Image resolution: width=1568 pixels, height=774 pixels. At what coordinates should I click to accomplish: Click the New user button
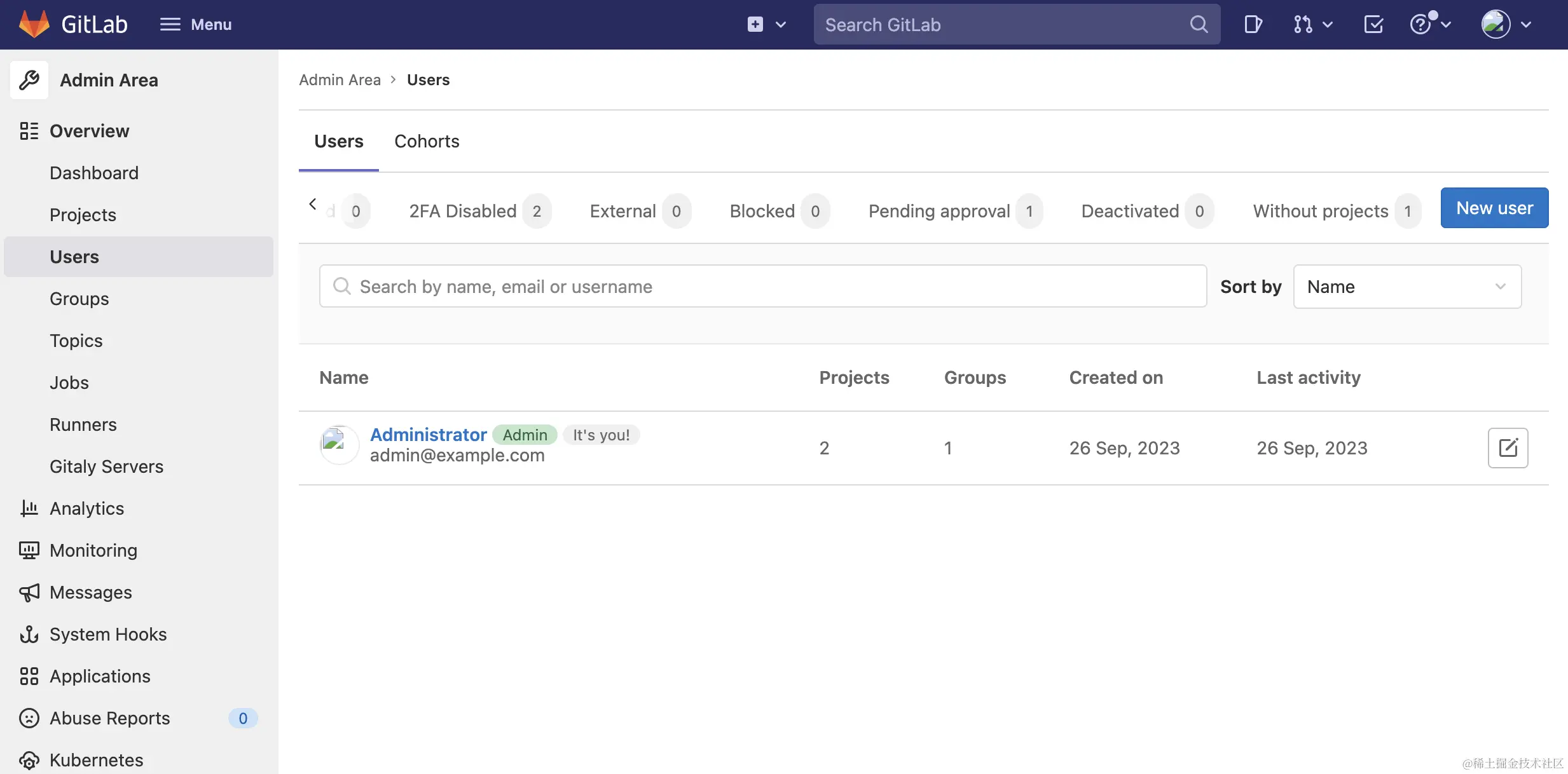(1494, 208)
